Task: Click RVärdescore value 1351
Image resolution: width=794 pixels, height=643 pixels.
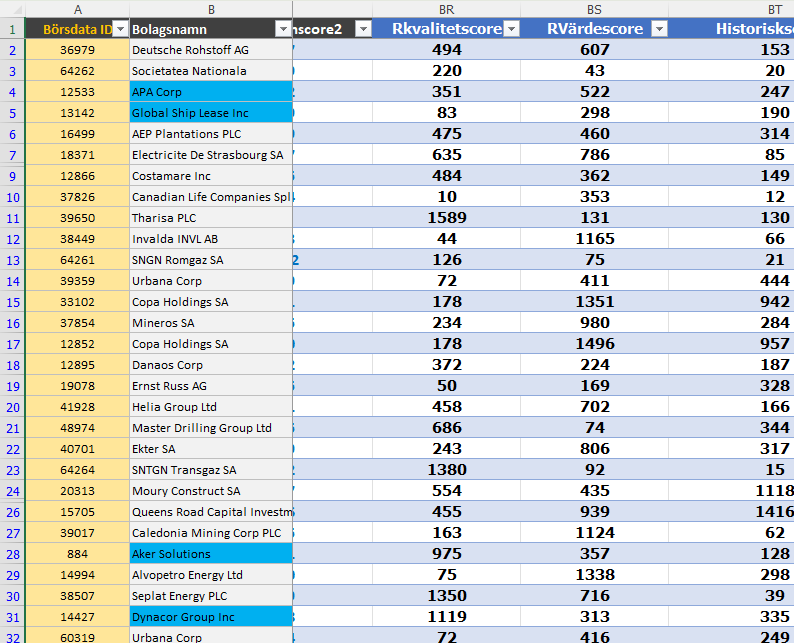Action: [x=594, y=302]
